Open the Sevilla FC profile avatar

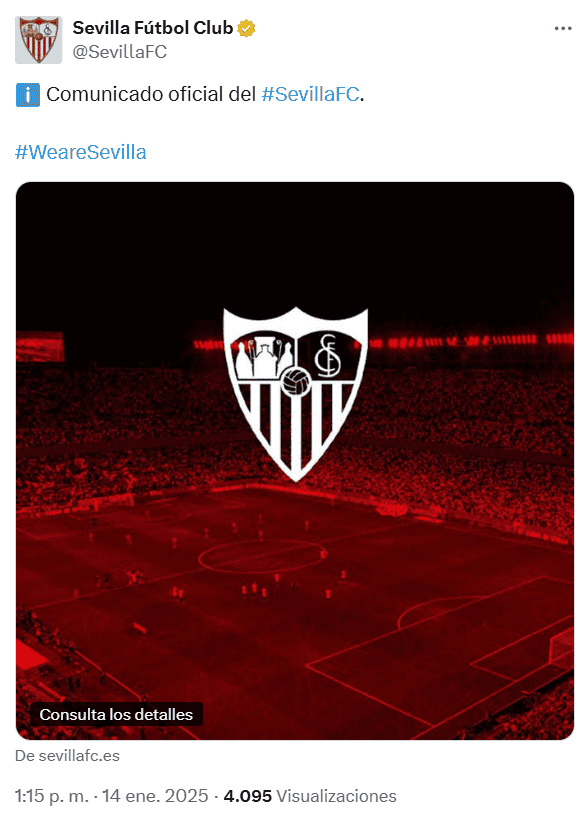(x=38, y=40)
